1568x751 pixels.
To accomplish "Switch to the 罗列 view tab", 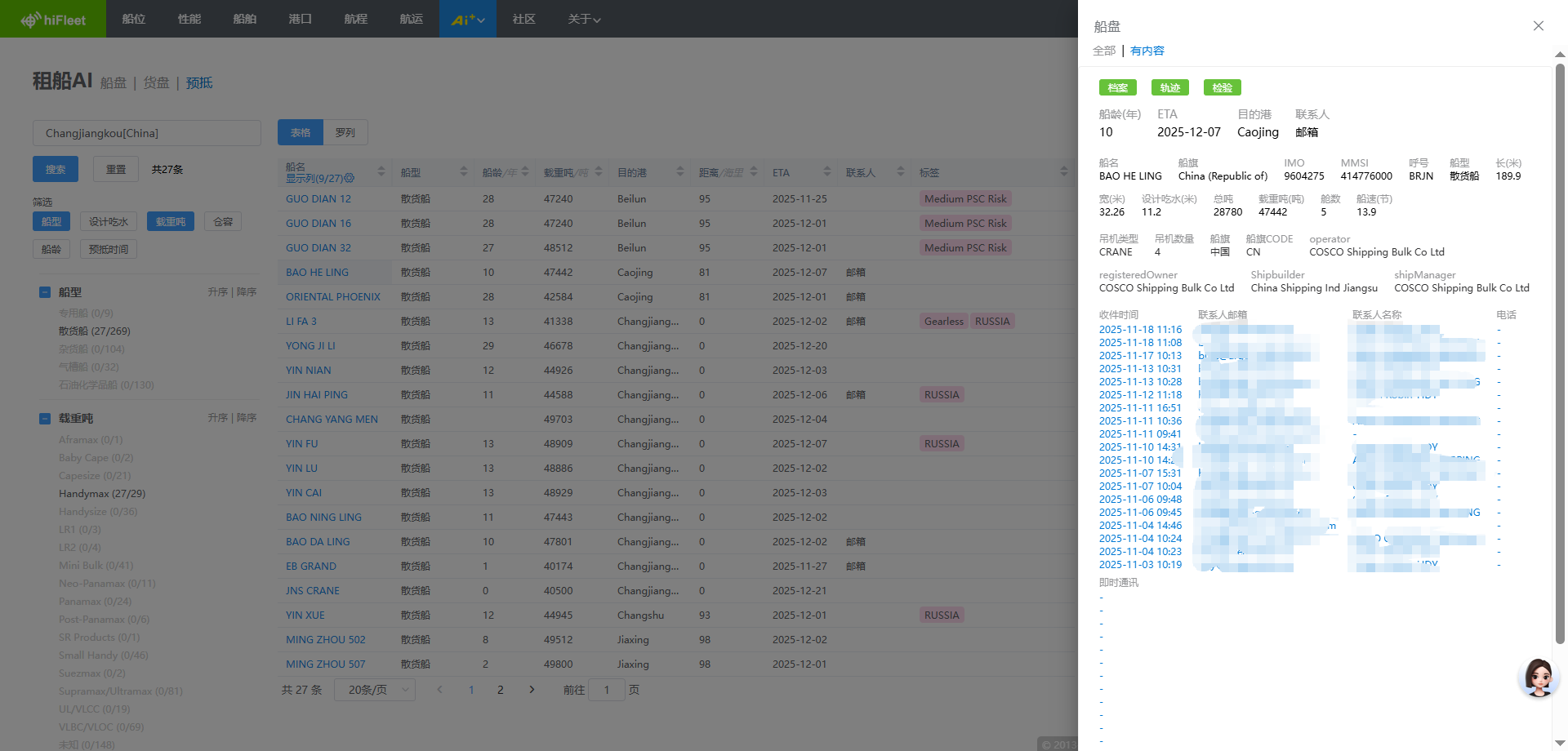I will click(345, 132).
